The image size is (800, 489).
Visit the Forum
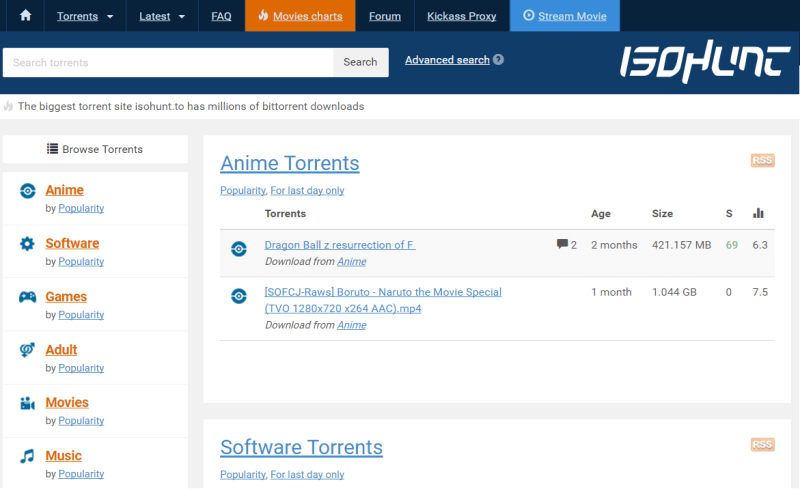[x=385, y=16]
